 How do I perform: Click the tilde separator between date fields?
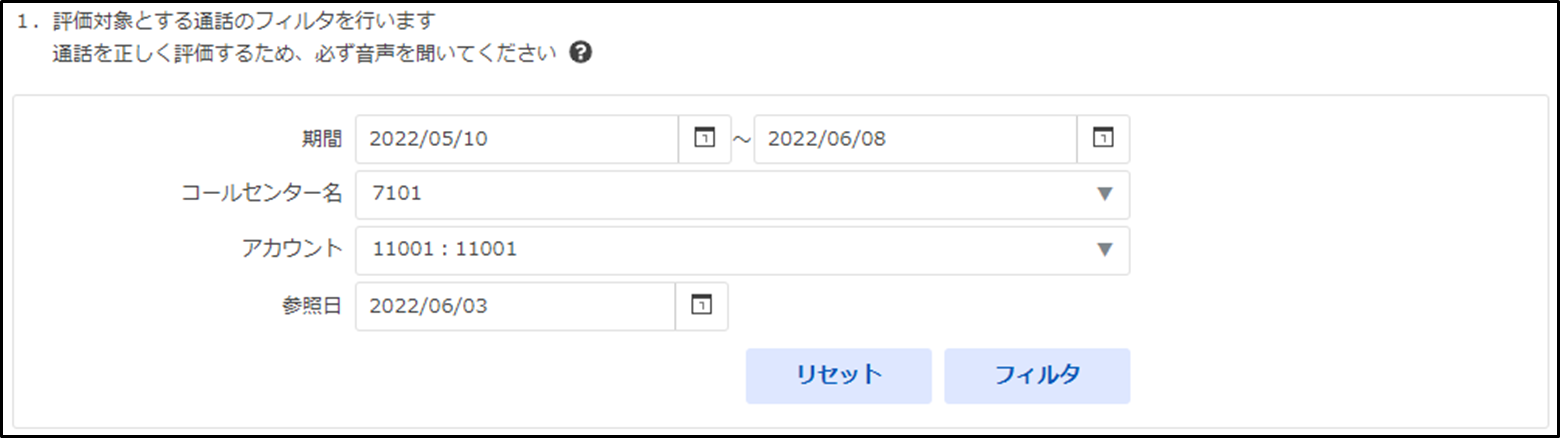click(742, 140)
